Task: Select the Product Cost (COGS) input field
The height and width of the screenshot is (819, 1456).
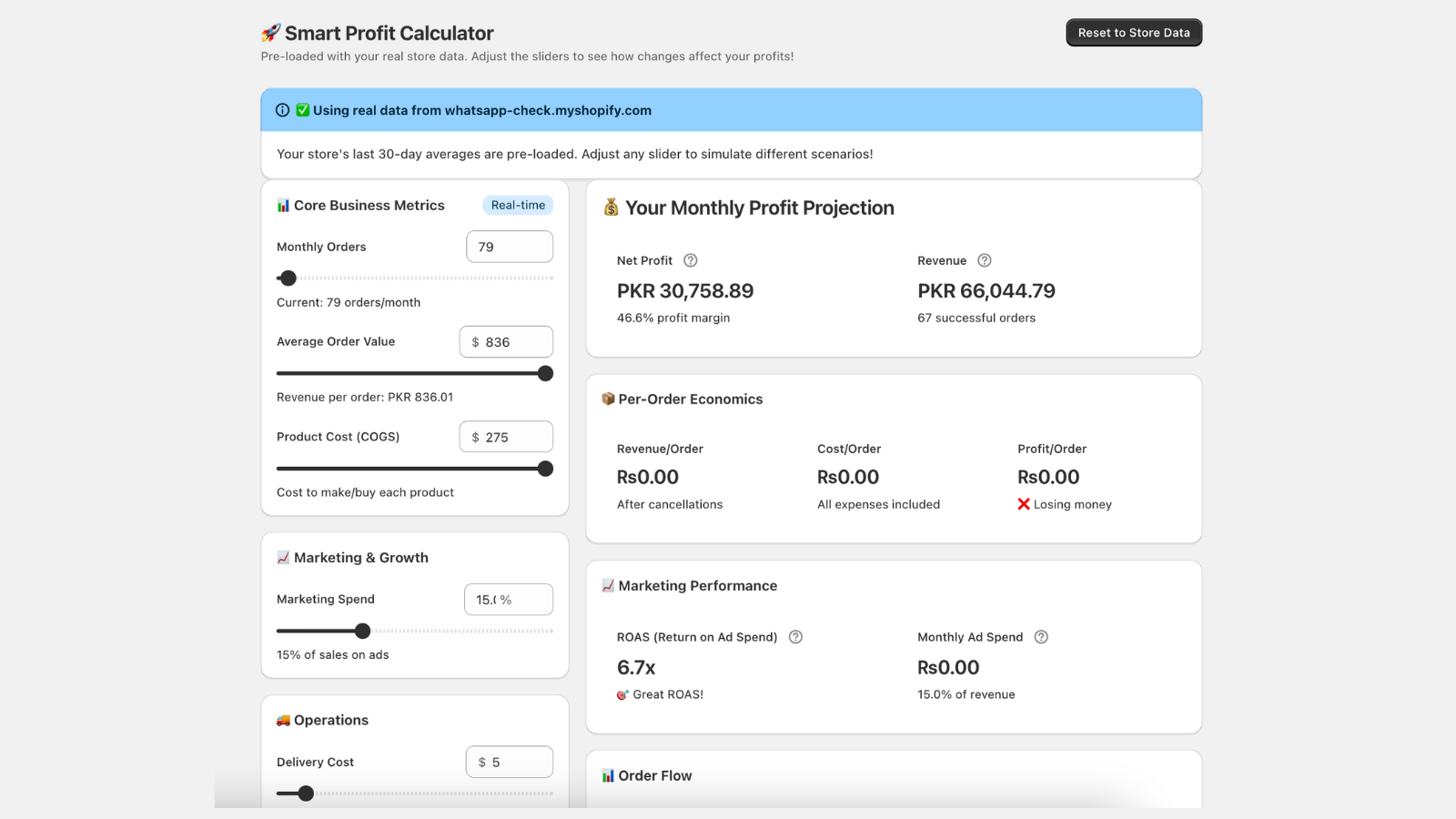Action: (x=506, y=436)
